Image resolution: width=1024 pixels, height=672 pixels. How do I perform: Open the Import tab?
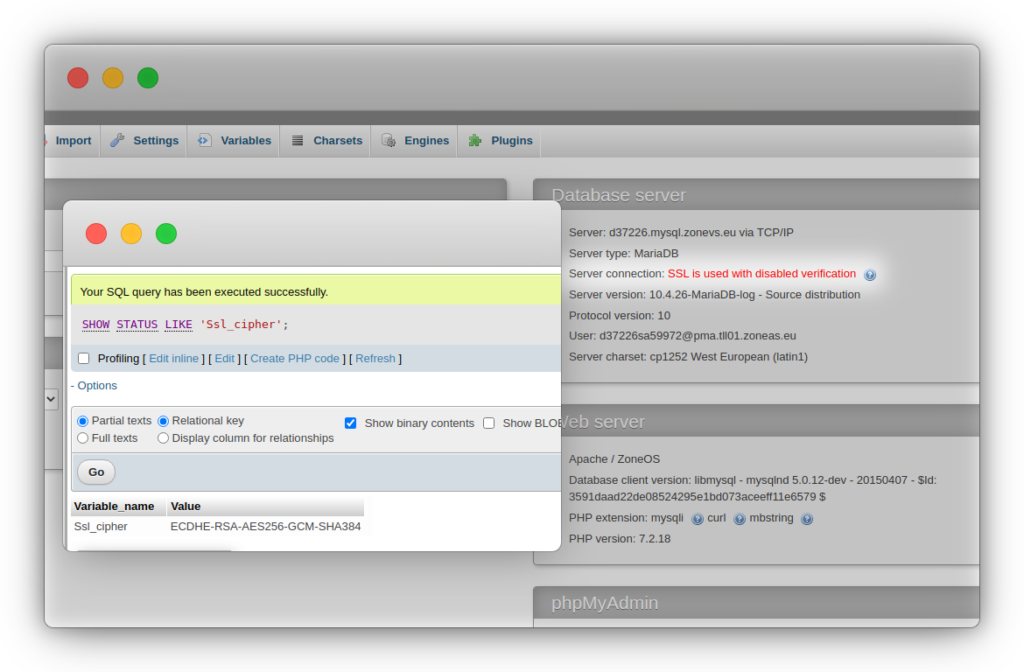[72, 141]
